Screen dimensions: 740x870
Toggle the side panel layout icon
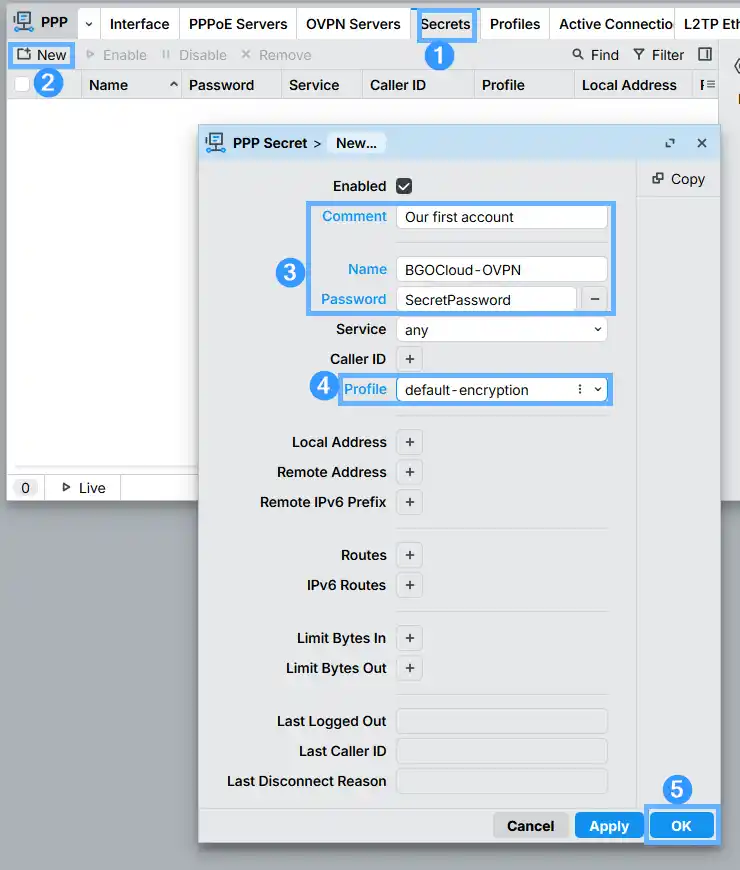pos(705,54)
